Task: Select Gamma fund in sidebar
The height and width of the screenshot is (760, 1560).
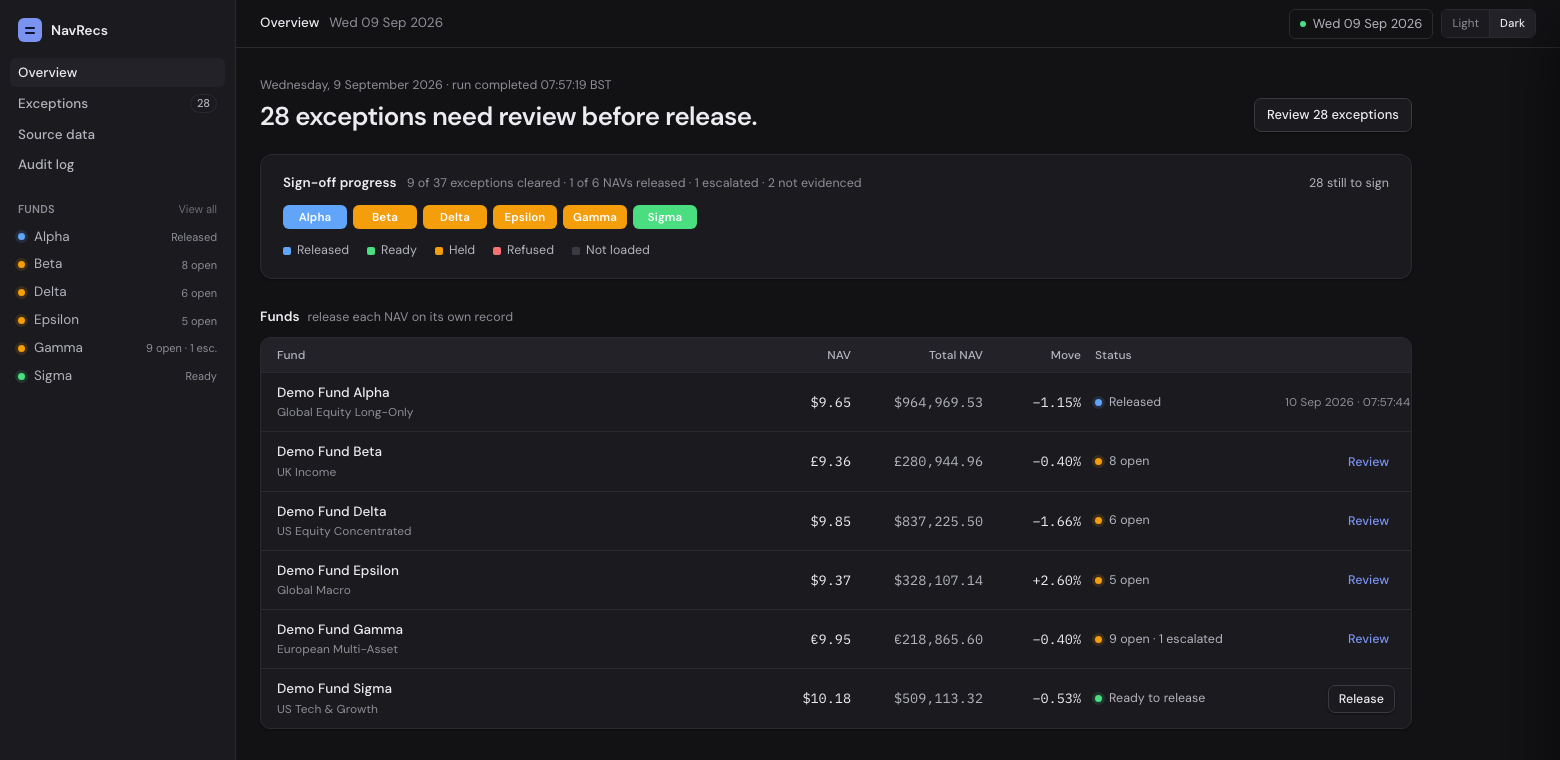Action: tap(117, 348)
